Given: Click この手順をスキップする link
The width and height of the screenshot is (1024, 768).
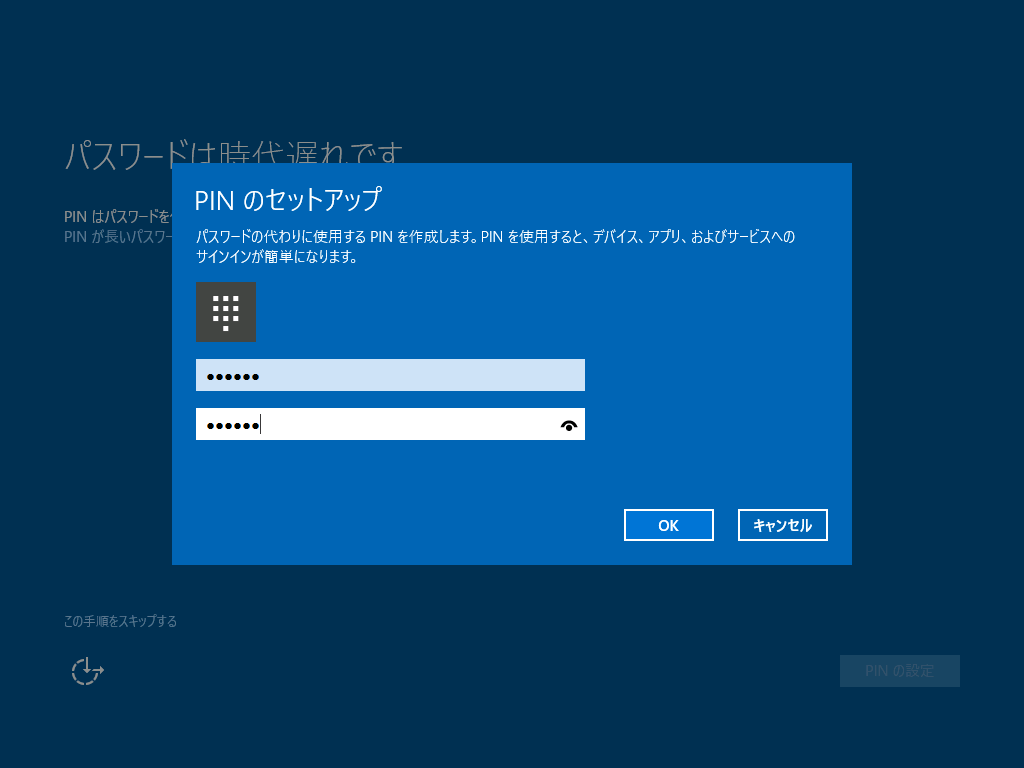Looking at the screenshot, I should coord(120,621).
